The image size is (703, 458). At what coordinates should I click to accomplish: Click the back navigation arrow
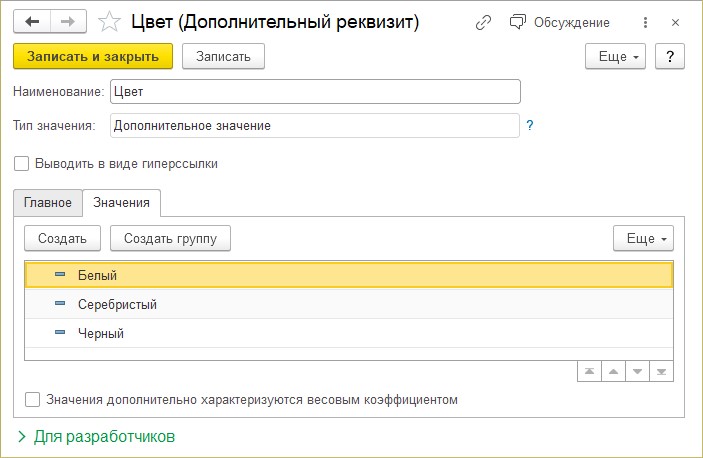click(x=33, y=21)
